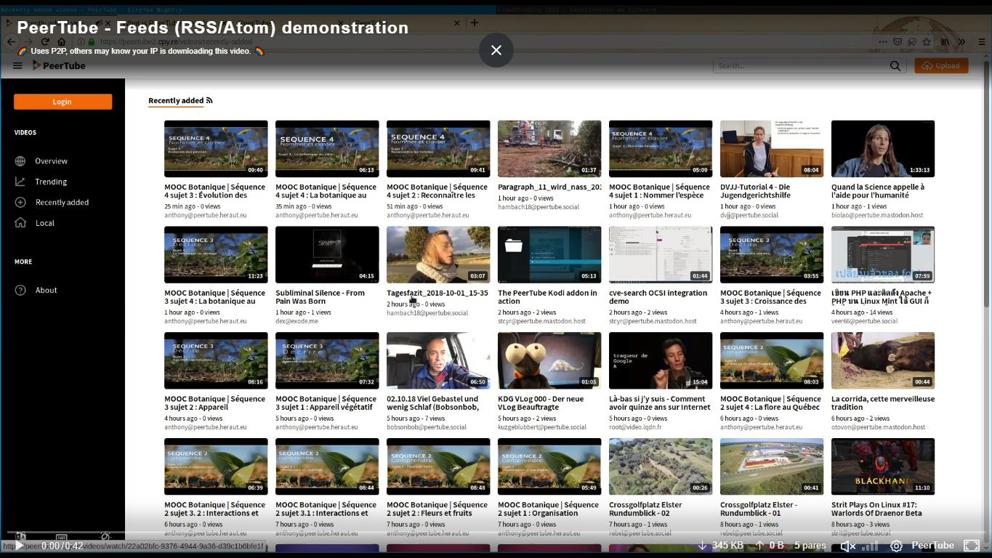Click the magnifier search icon
The image size is (992, 558).
point(895,66)
